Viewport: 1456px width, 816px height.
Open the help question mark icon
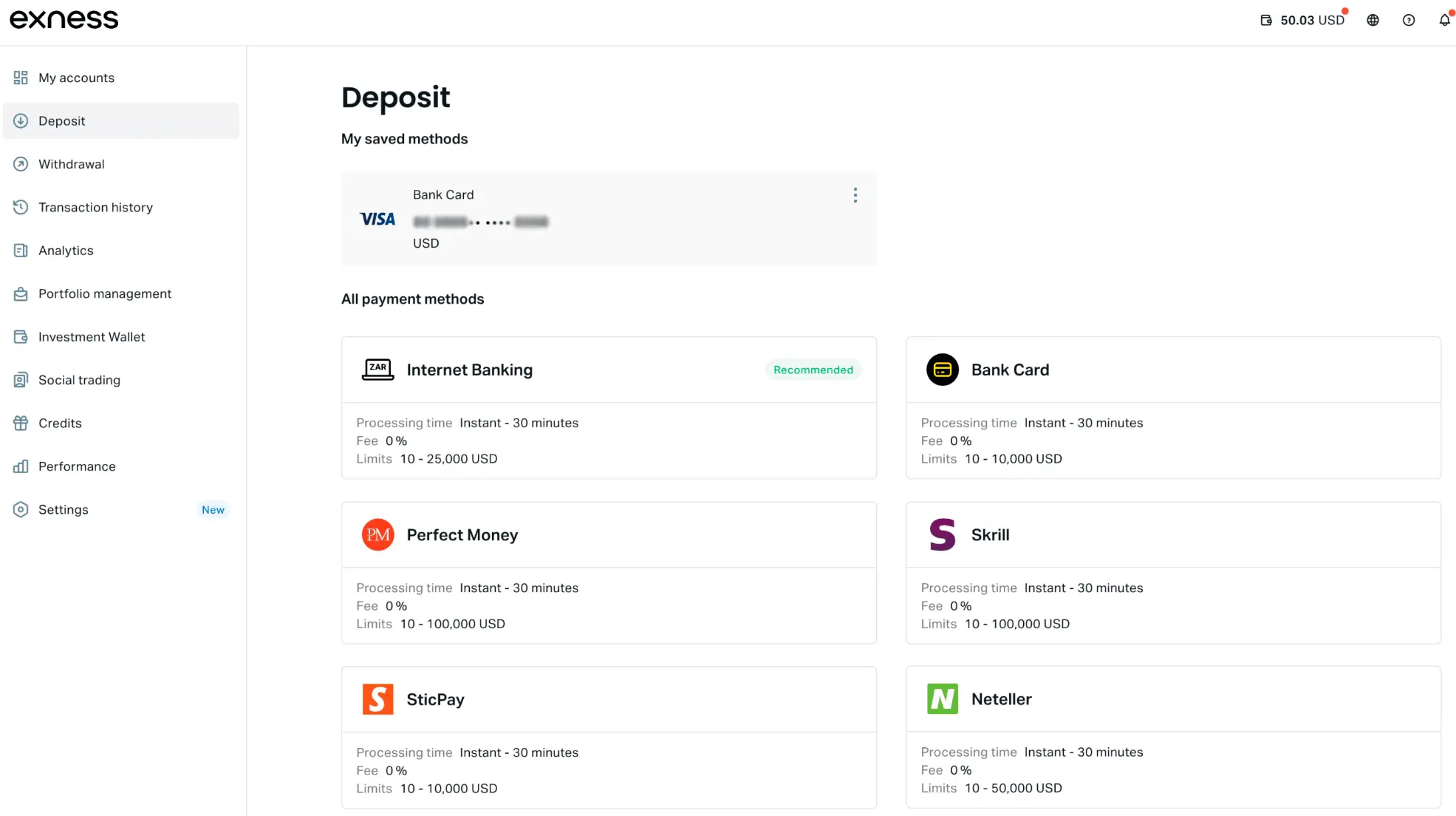click(x=1409, y=20)
